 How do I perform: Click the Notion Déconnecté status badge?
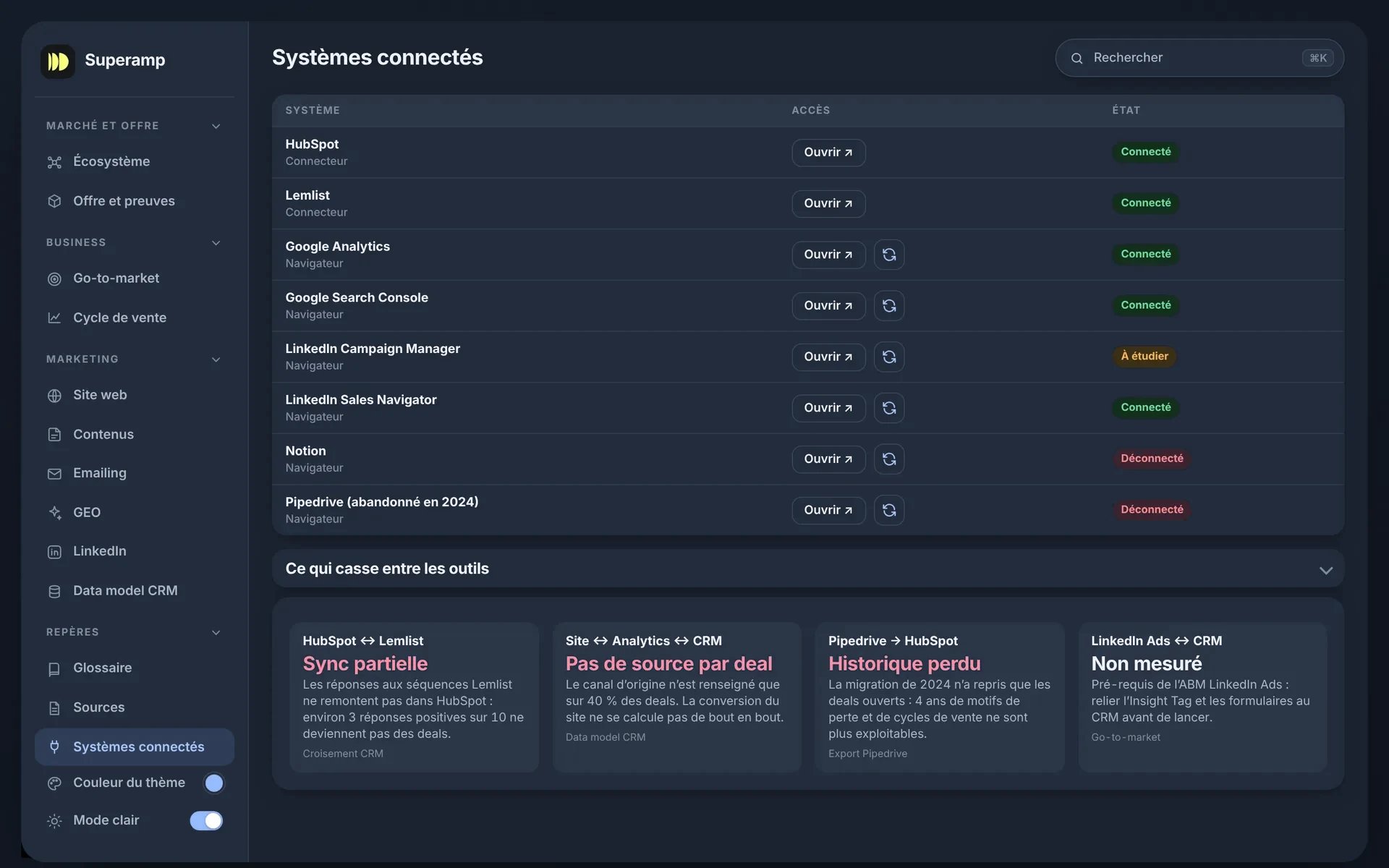coord(1152,459)
